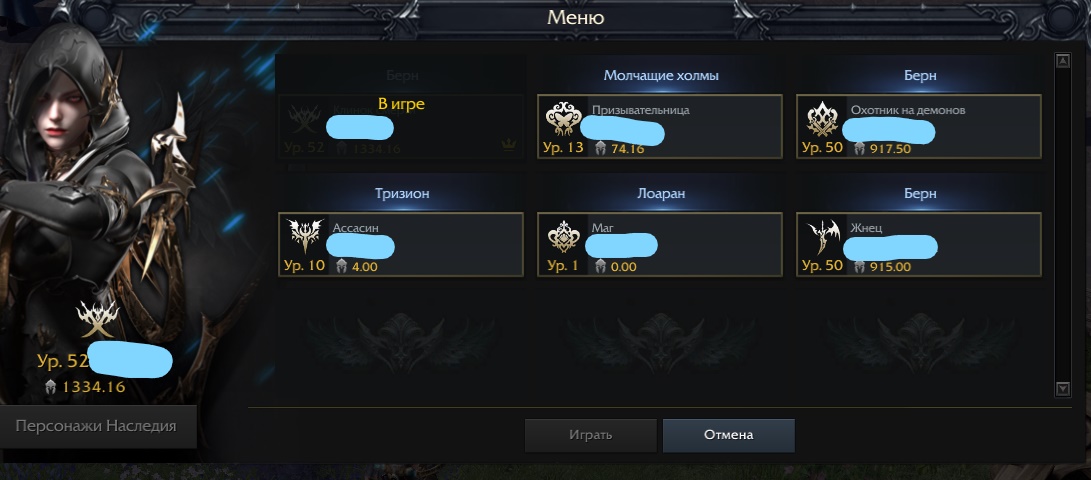Click the Жнец scythe class icon
Image resolution: width=1091 pixels, height=480 pixels.
[x=822, y=237]
